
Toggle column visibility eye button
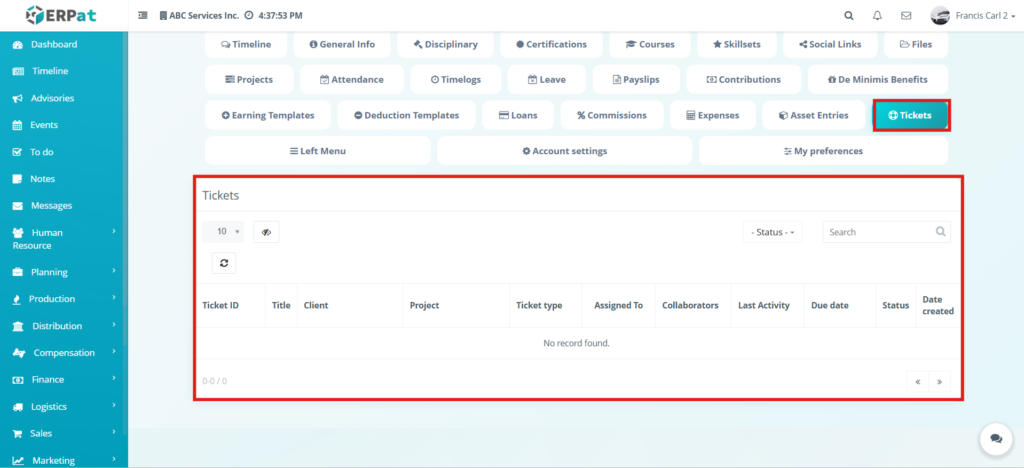click(x=266, y=232)
